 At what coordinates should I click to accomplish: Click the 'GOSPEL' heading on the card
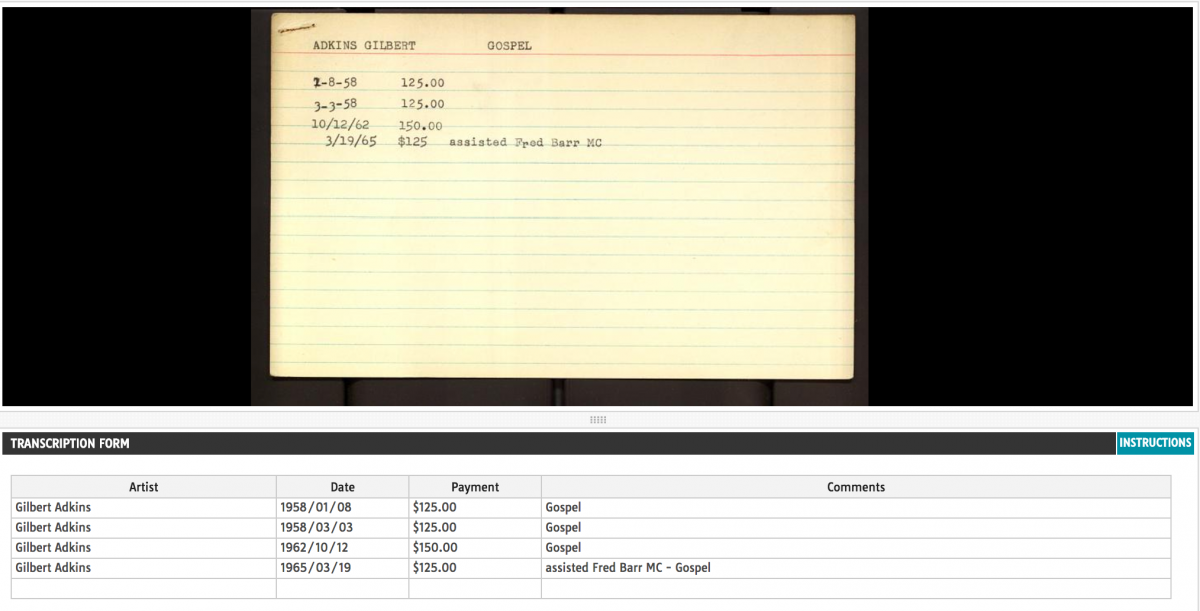tap(509, 46)
